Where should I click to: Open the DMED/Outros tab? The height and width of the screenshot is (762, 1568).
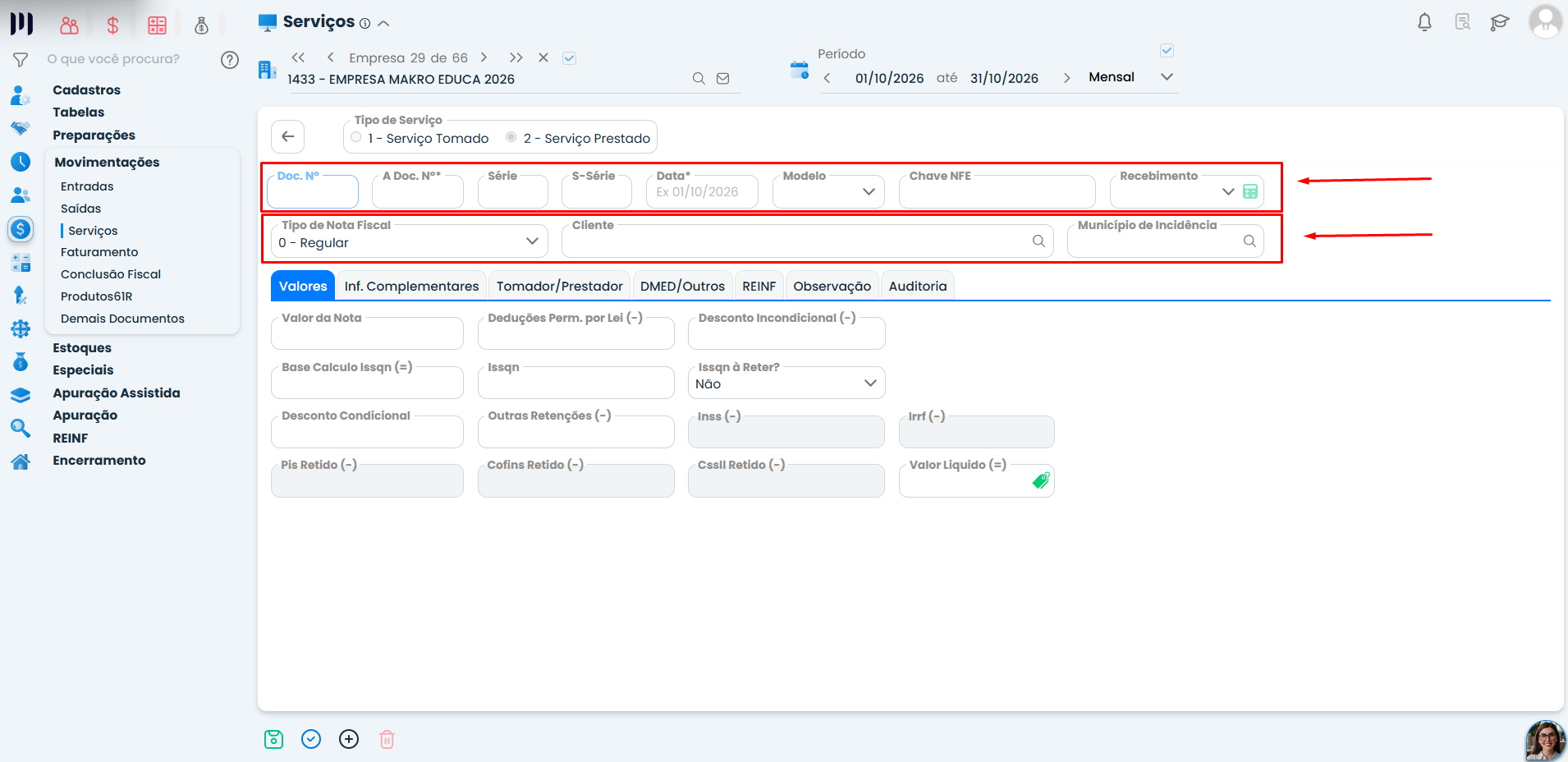[x=682, y=286]
